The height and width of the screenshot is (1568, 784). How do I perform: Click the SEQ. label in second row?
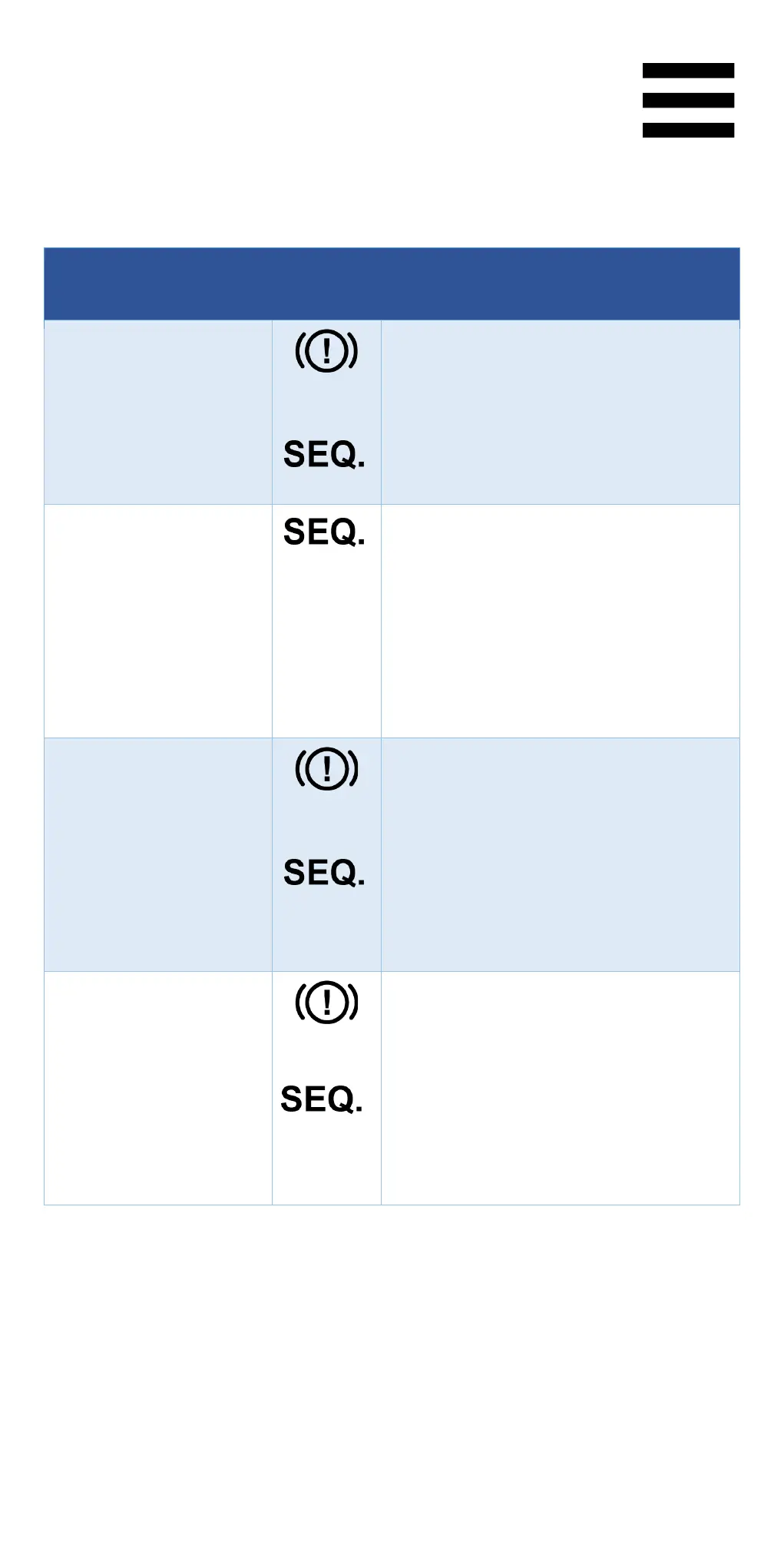324,532
